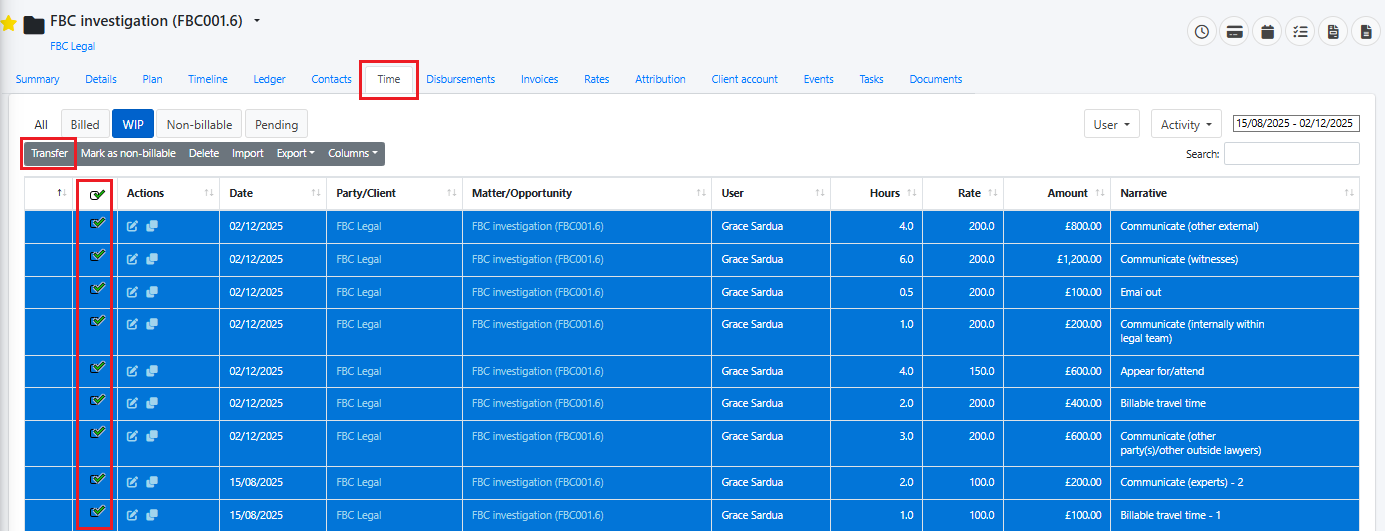Edit the Billable travel time £400.00 entry
Screen dimensions: 1385x532
tap(133, 403)
